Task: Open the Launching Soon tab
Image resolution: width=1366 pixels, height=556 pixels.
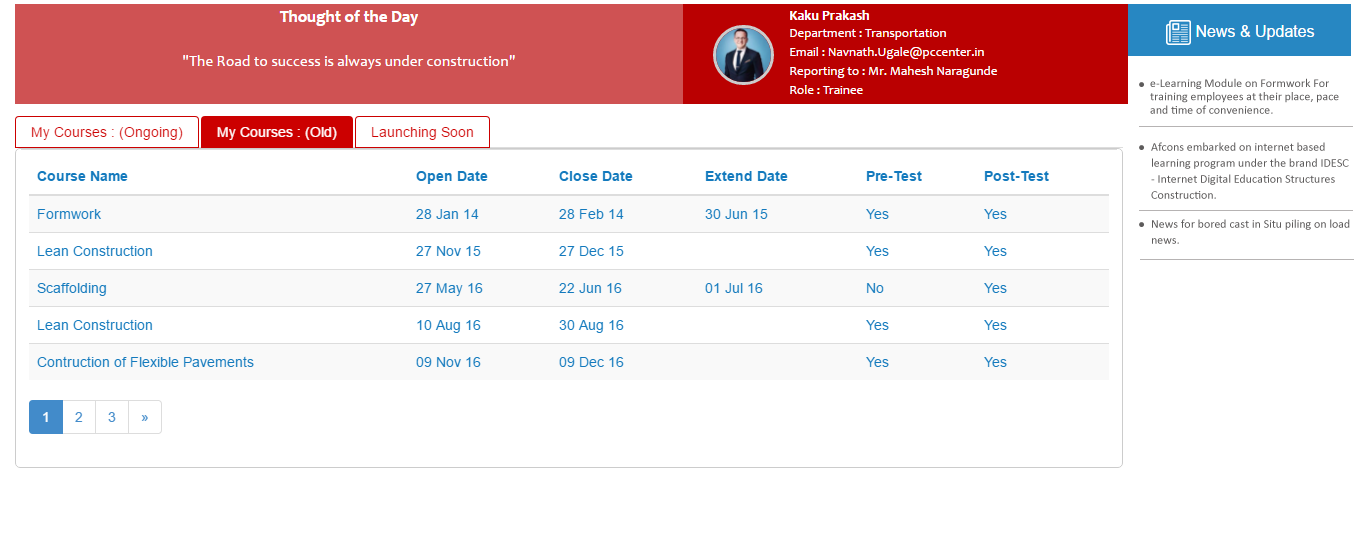Action: [x=422, y=132]
